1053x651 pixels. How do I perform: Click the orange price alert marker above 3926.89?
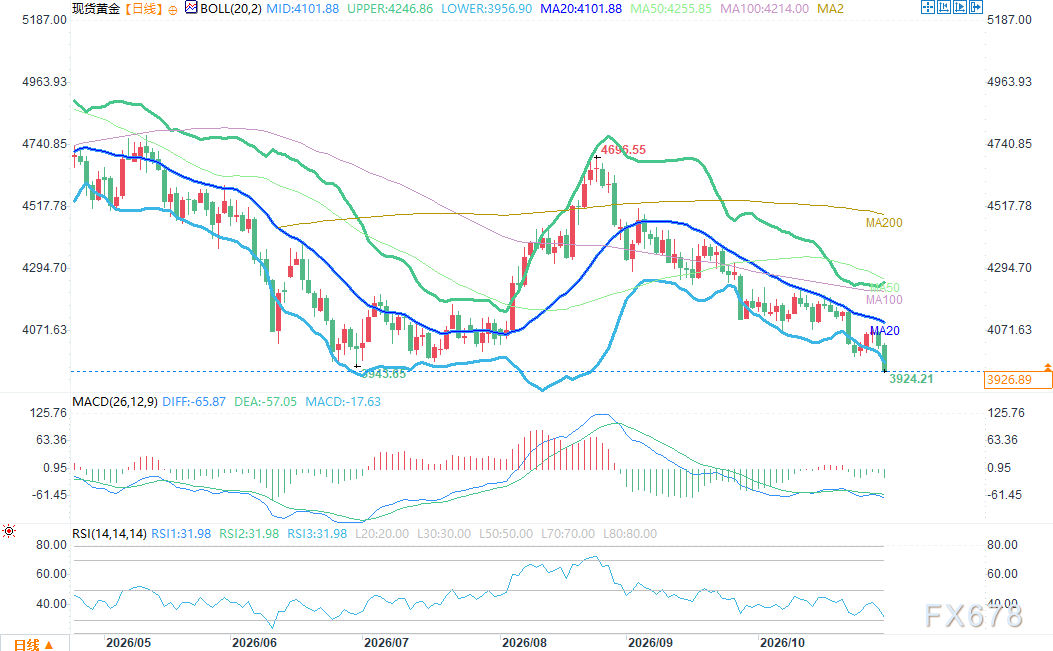coord(1048,367)
